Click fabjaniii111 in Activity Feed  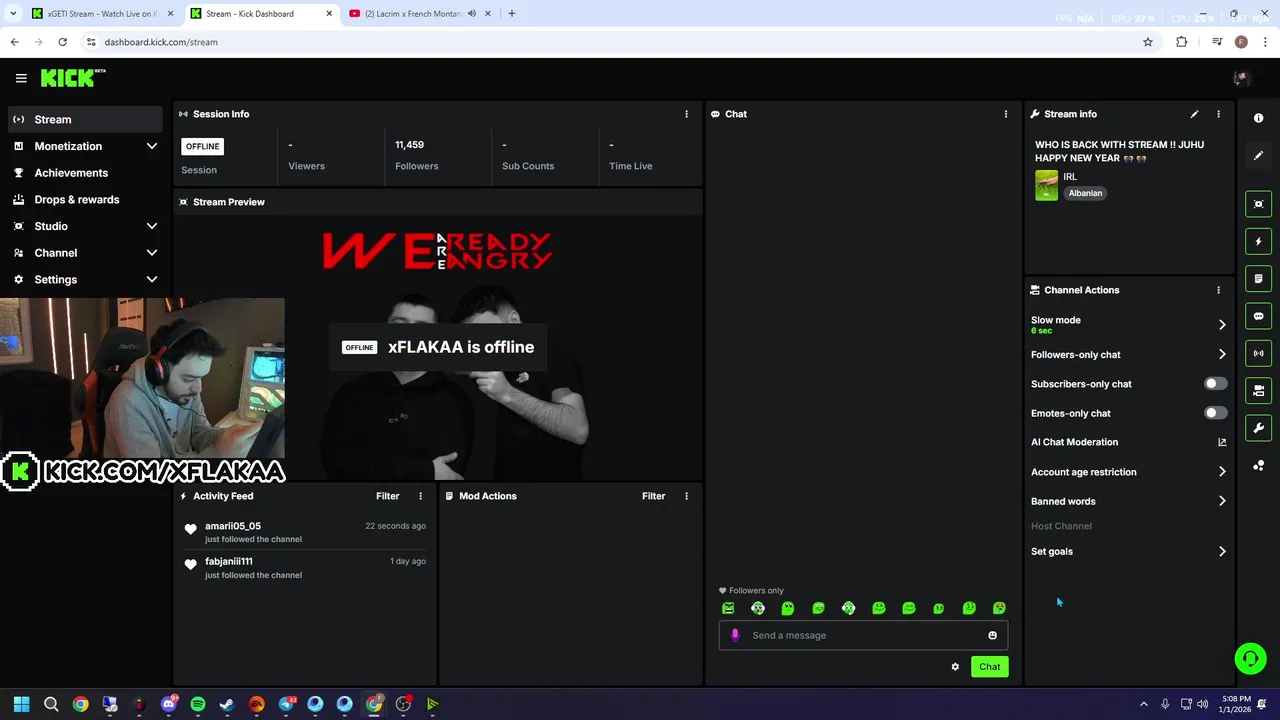[x=229, y=561]
